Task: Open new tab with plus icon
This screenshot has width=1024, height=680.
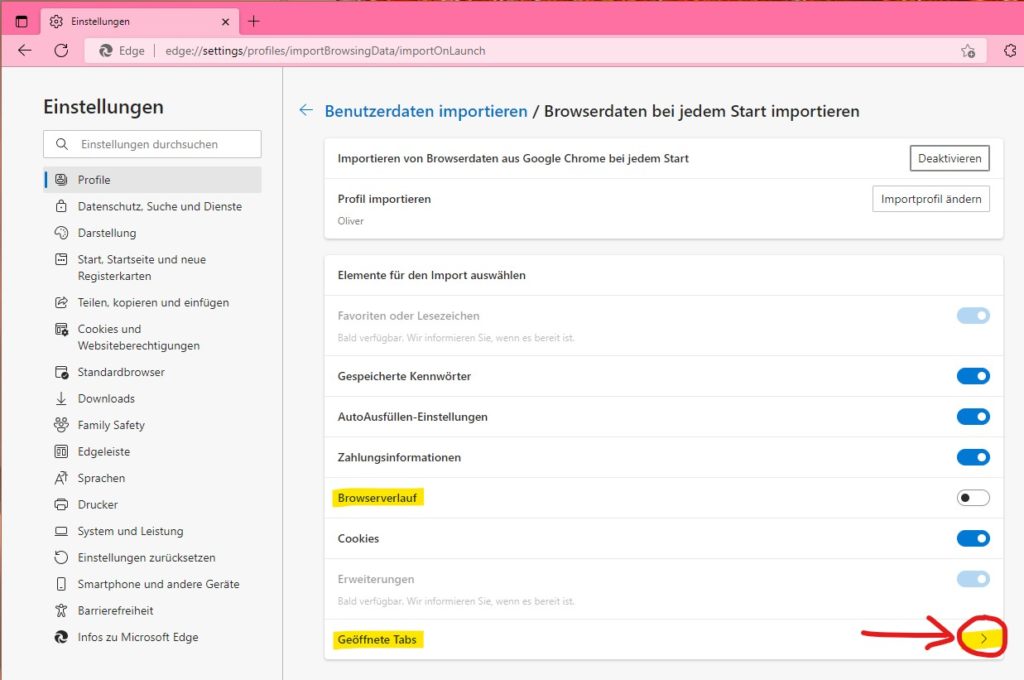Action: coord(253,21)
